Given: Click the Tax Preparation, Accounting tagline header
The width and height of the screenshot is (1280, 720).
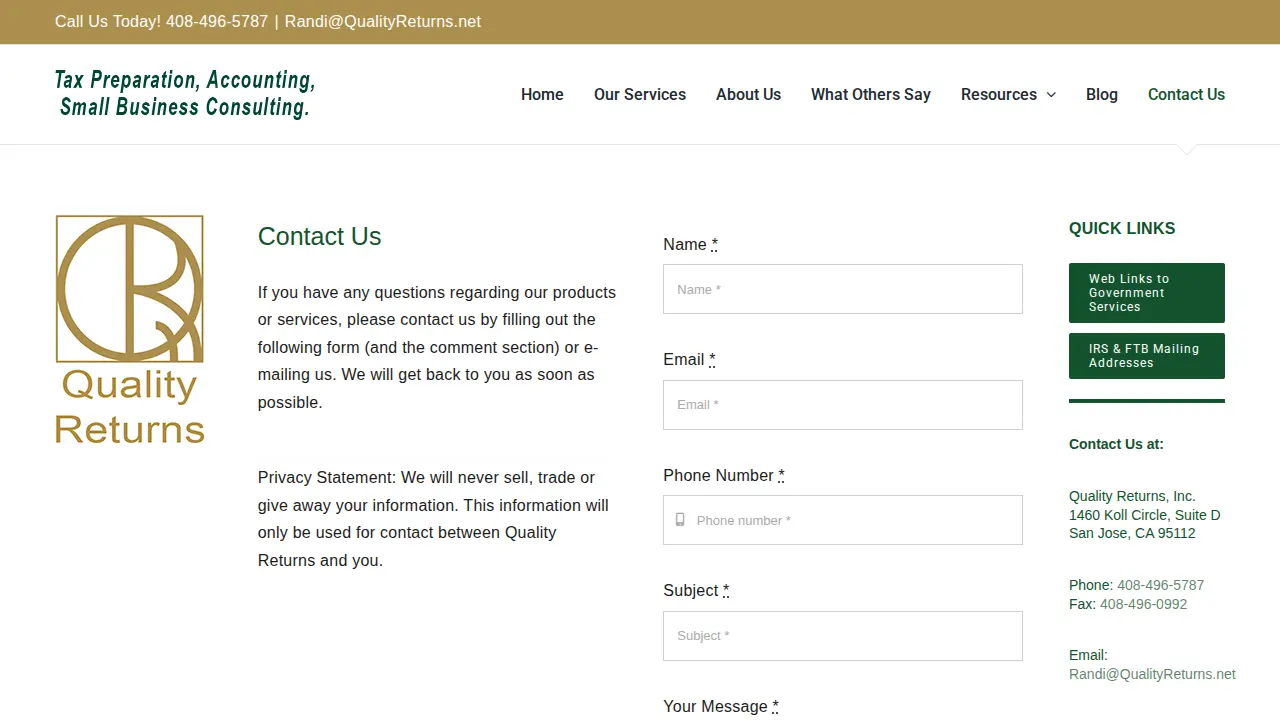Looking at the screenshot, I should tap(185, 93).
